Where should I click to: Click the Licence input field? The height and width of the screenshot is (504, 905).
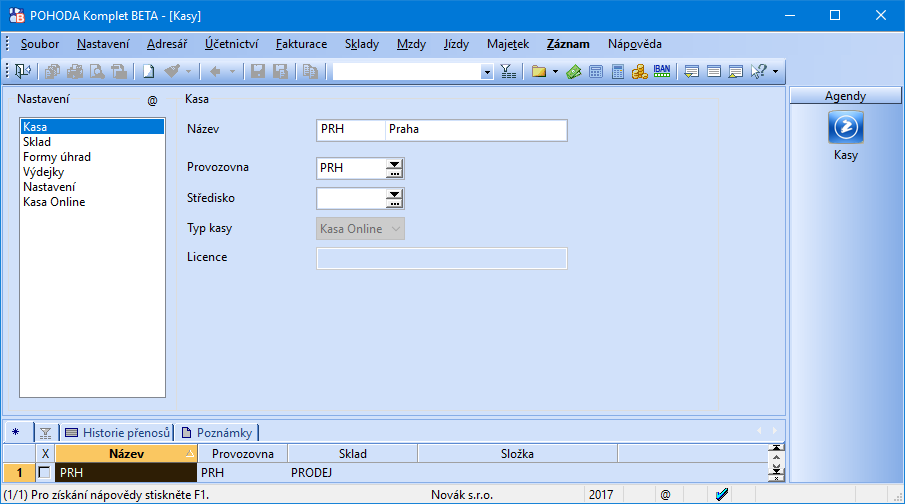pos(442,258)
